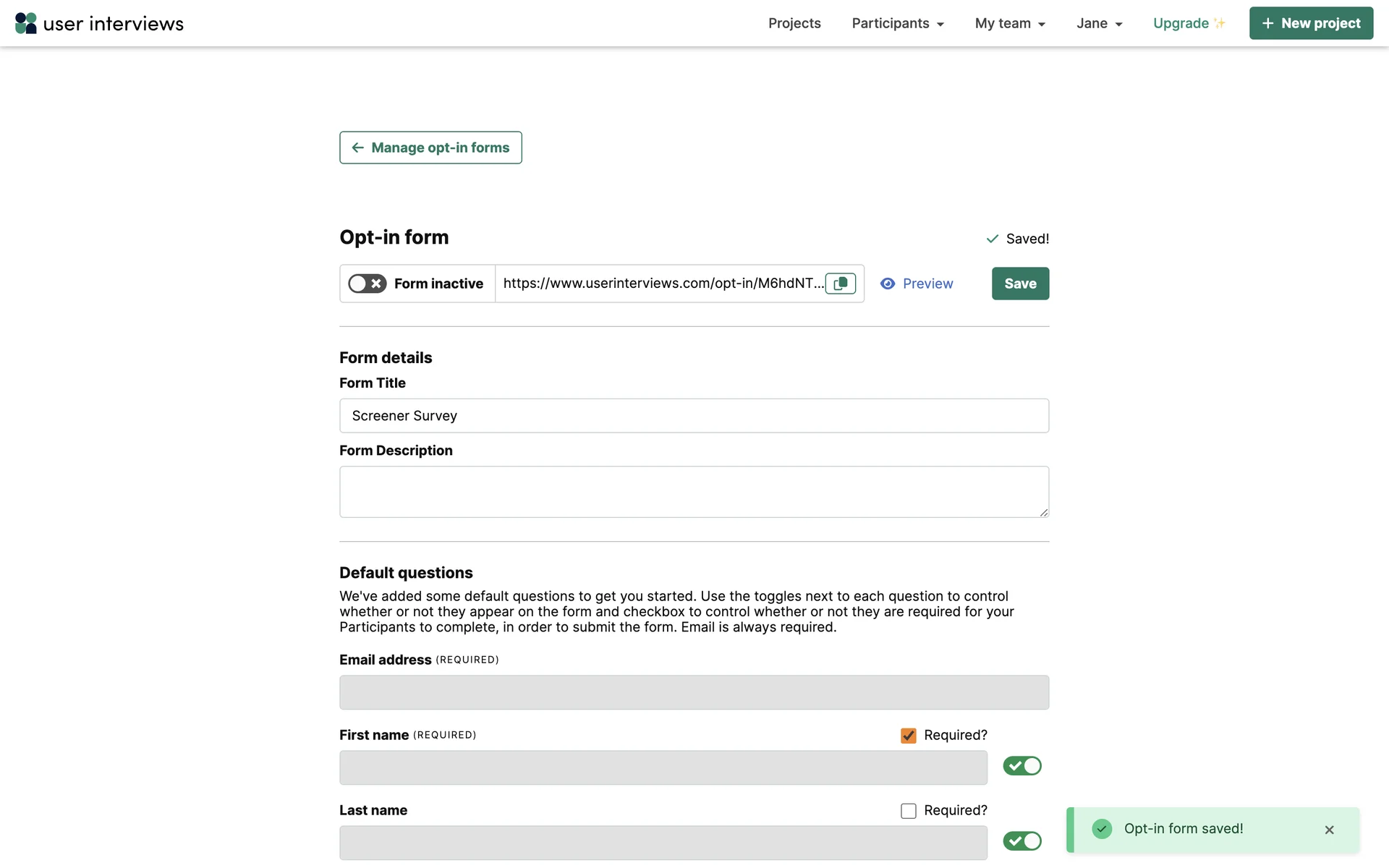The image size is (1389, 868).
Task: Click into the Form Title field
Action: point(694,416)
